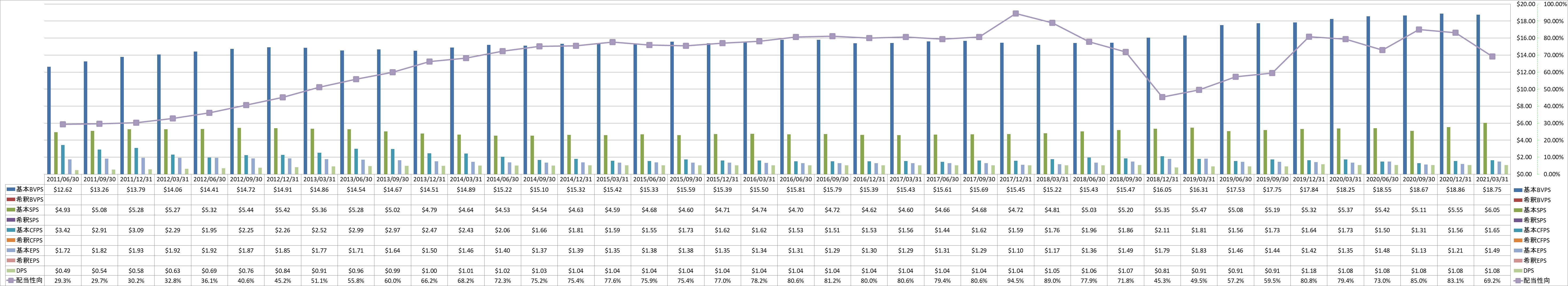This screenshot has width=1568, height=286.
Task: Click the 60.0% payout ratio cell
Action: (x=393, y=280)
